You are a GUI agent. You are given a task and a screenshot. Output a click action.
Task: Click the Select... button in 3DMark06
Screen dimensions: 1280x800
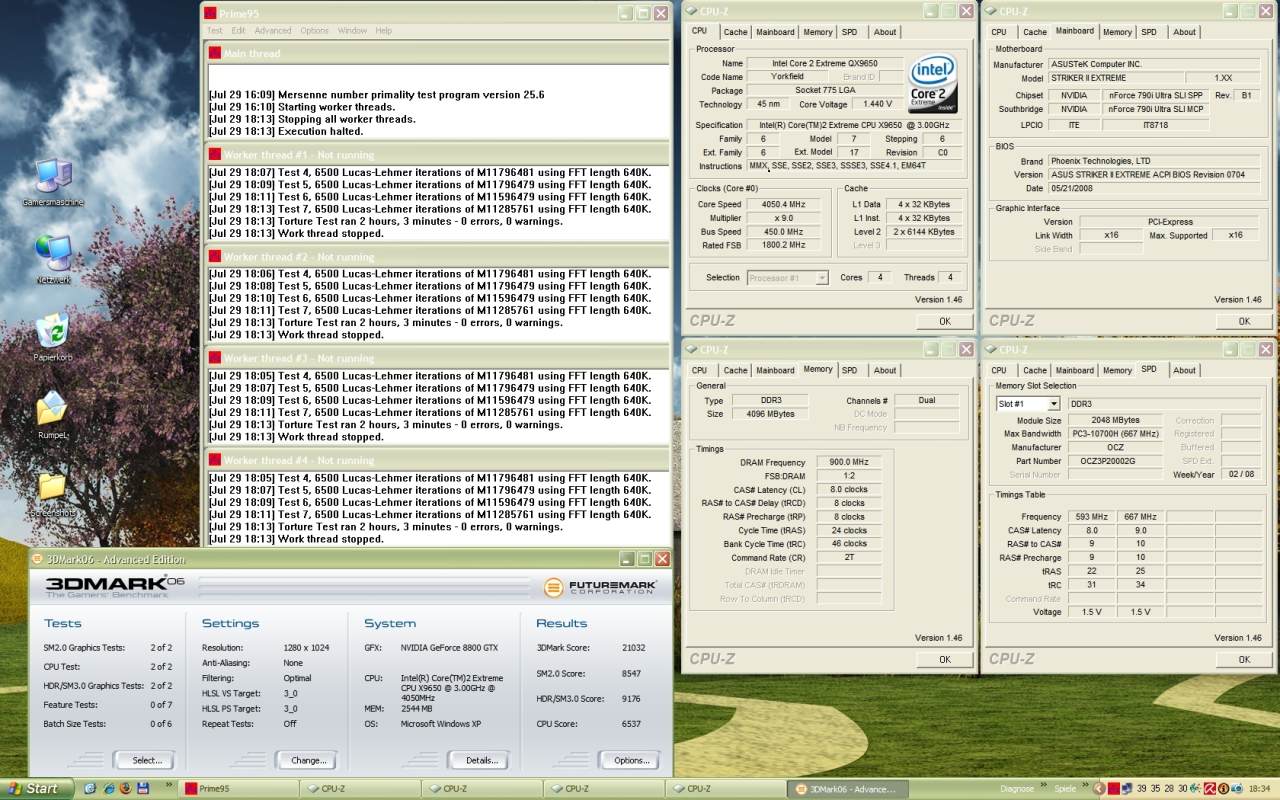coord(145,760)
